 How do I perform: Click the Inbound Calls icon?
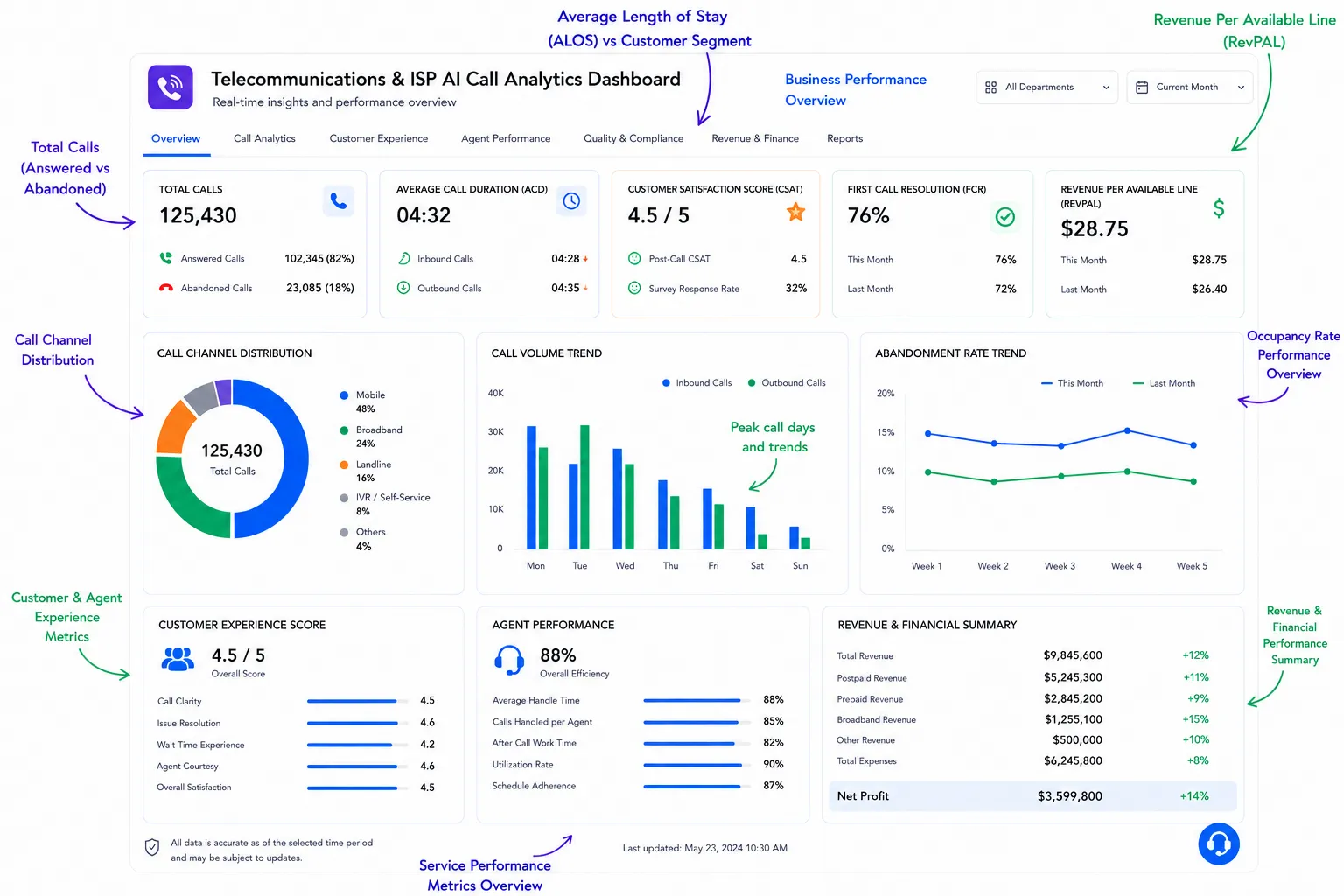(x=403, y=259)
